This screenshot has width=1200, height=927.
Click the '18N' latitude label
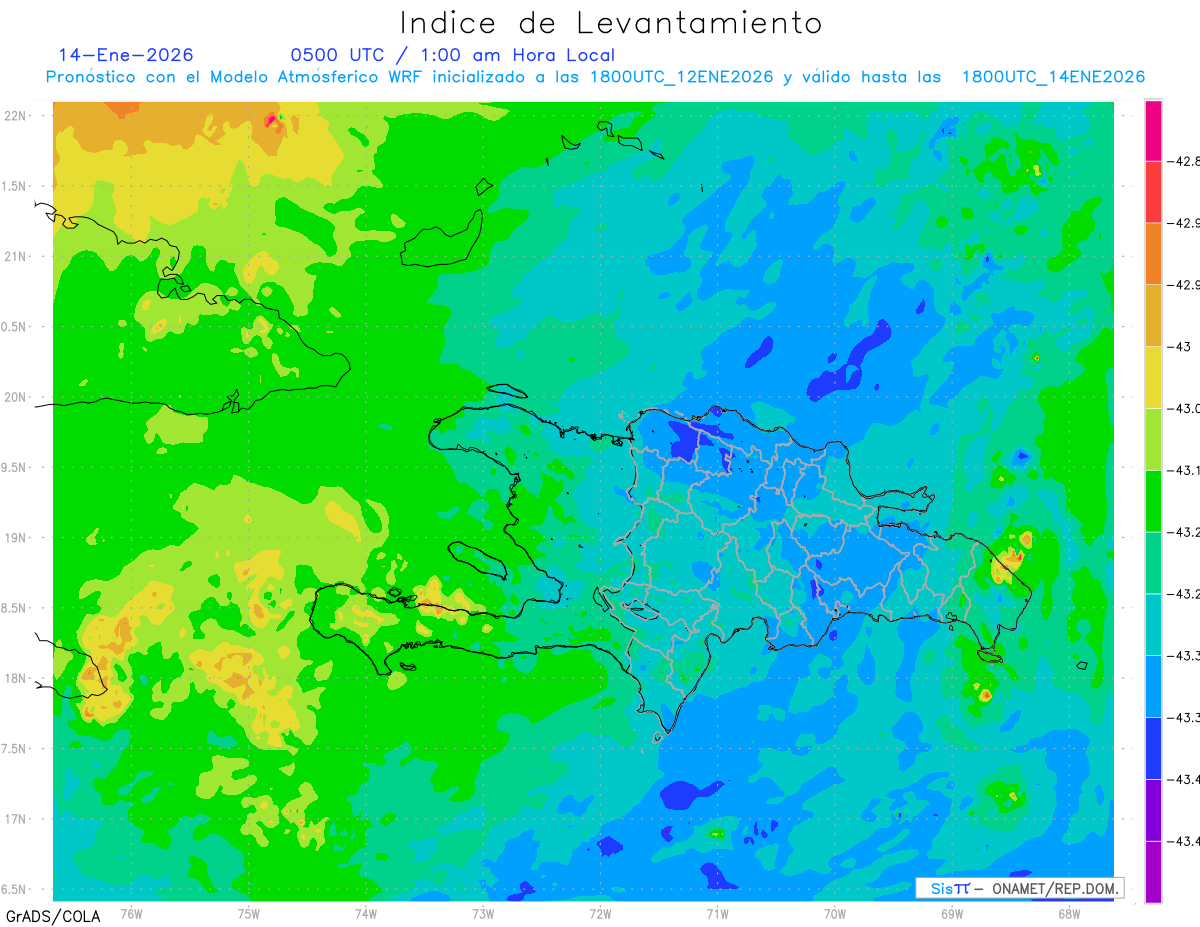pyautogui.click(x=14, y=678)
